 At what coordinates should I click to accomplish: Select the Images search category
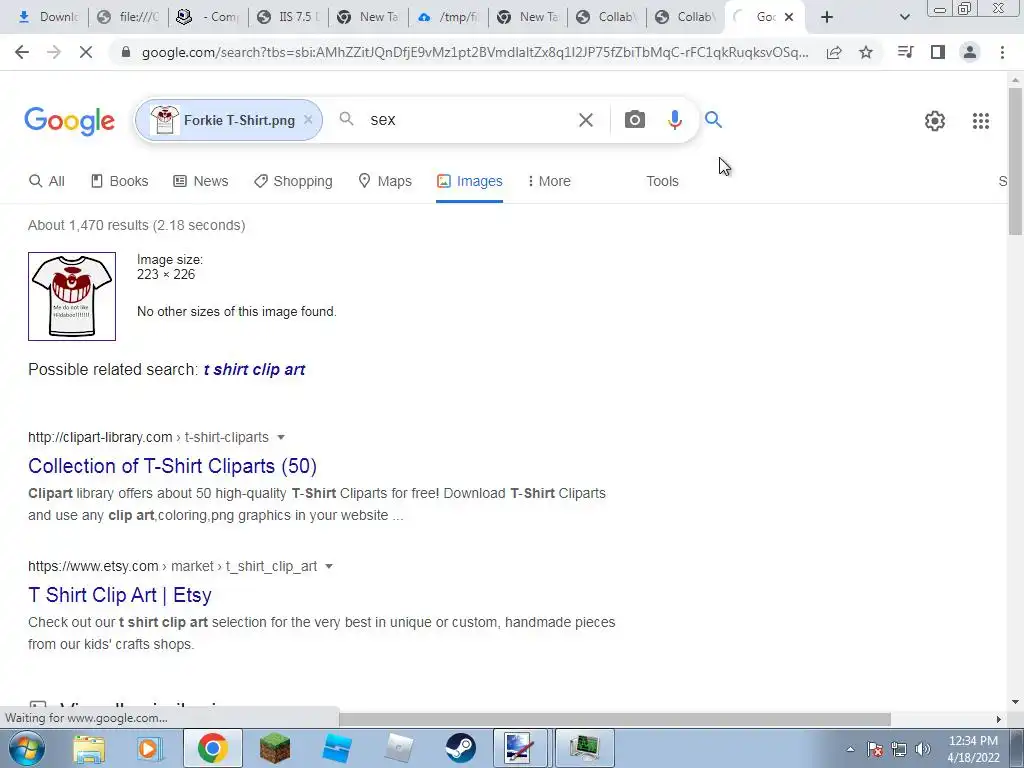(470, 181)
